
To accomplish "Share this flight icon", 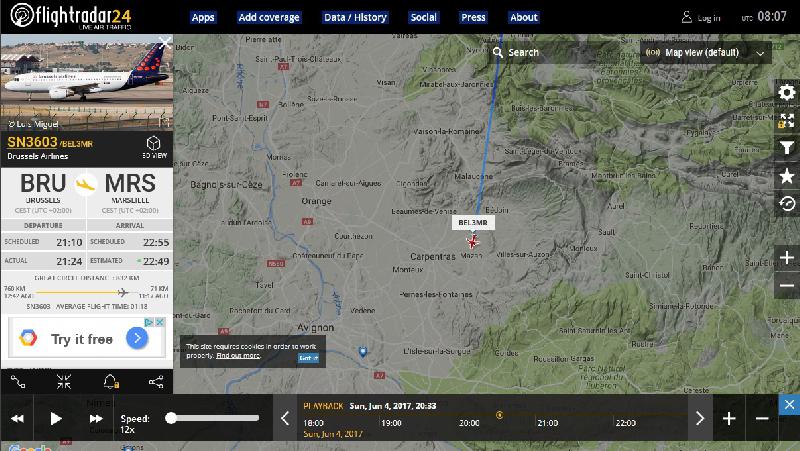I will 156,382.
